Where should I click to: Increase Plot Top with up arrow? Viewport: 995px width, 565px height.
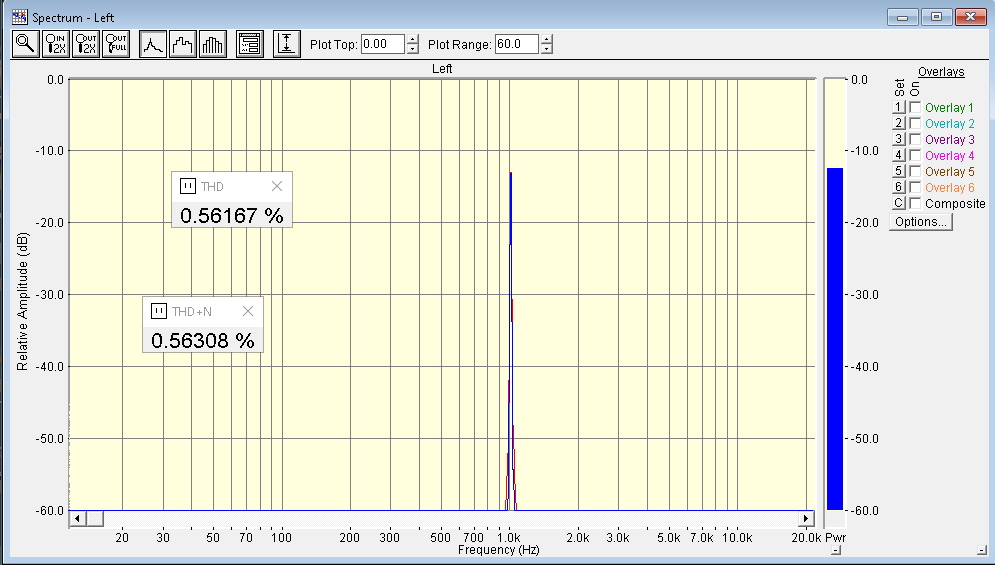(x=412, y=40)
